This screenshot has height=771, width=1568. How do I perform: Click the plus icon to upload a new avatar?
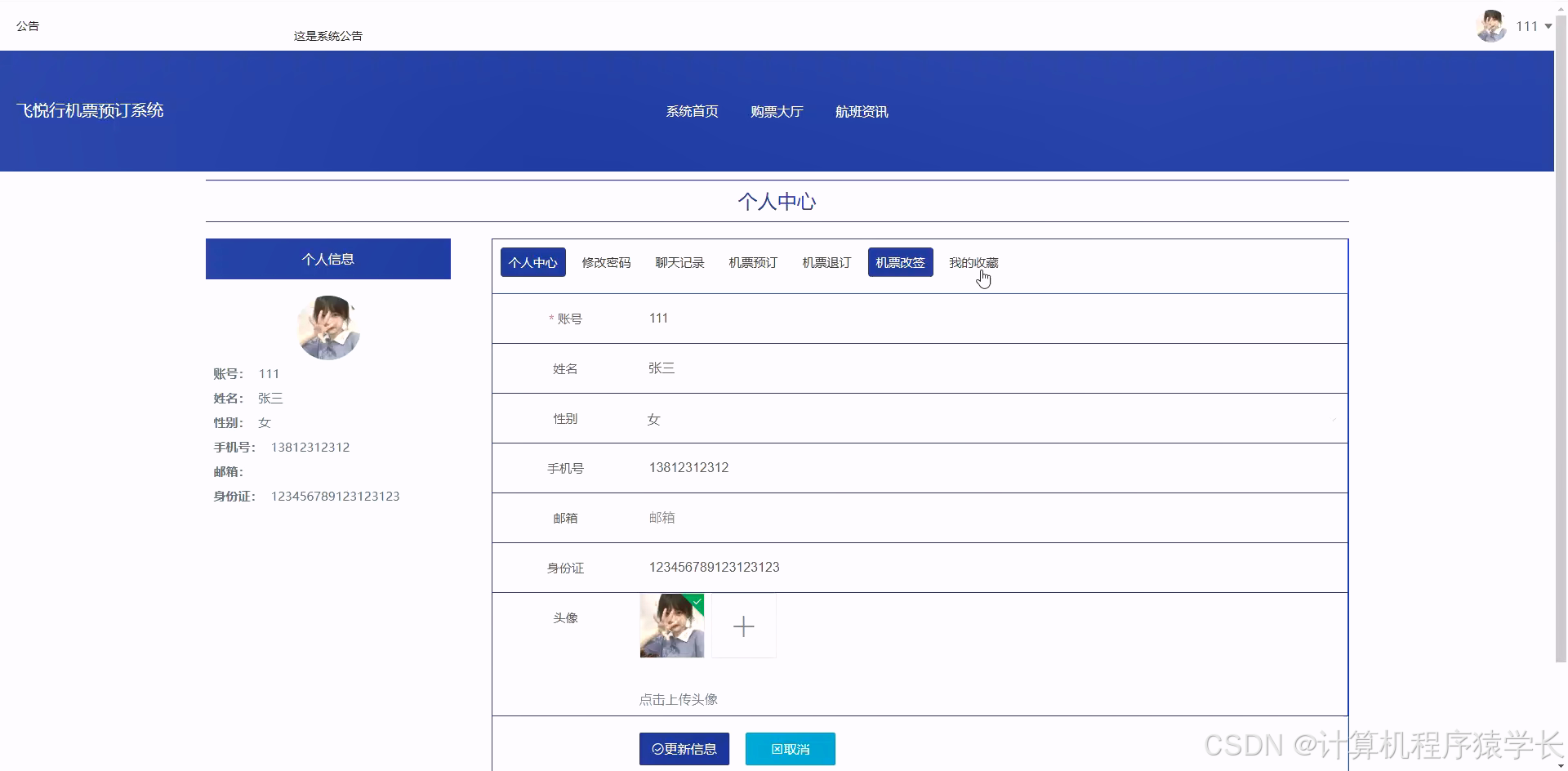[x=742, y=626]
